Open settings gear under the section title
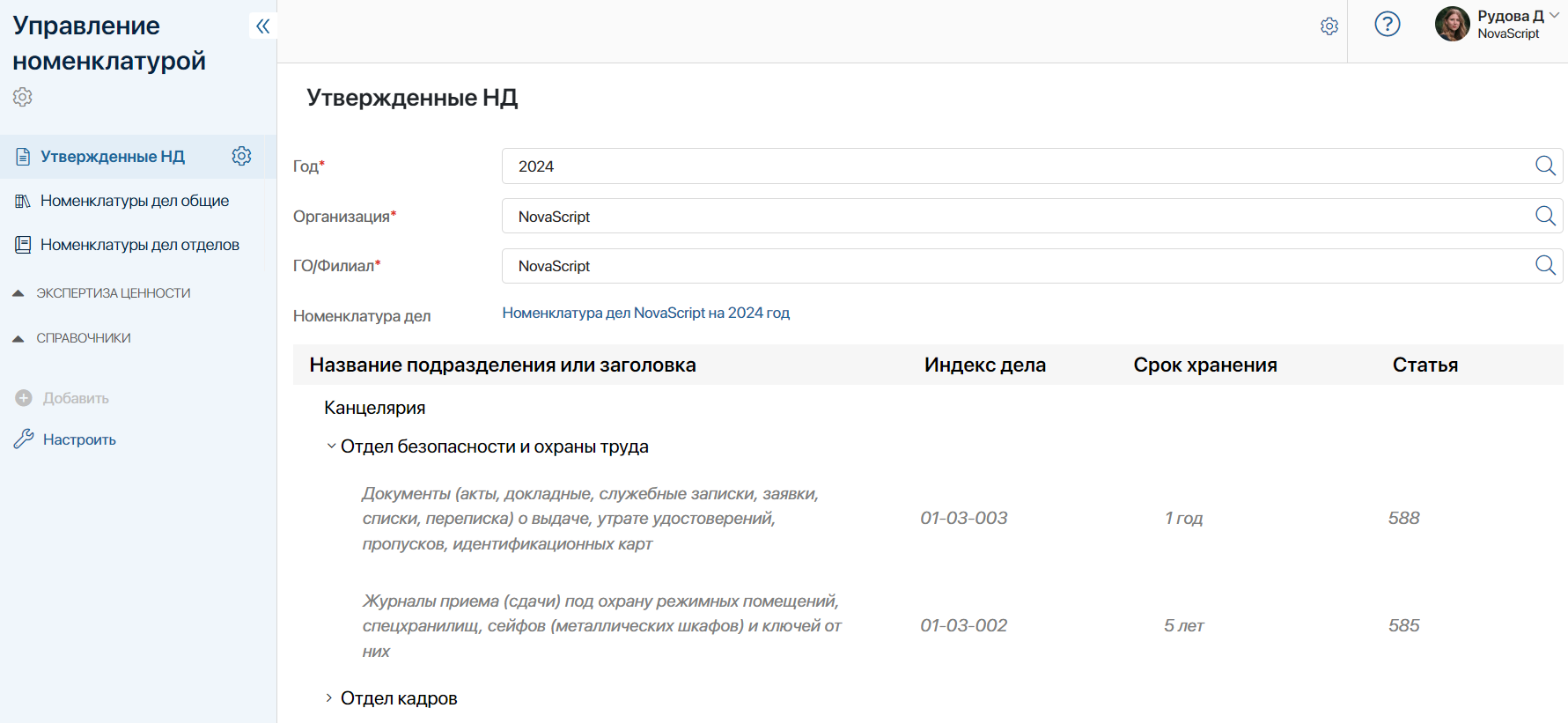Image resolution: width=1568 pixels, height=723 pixels. [23, 97]
